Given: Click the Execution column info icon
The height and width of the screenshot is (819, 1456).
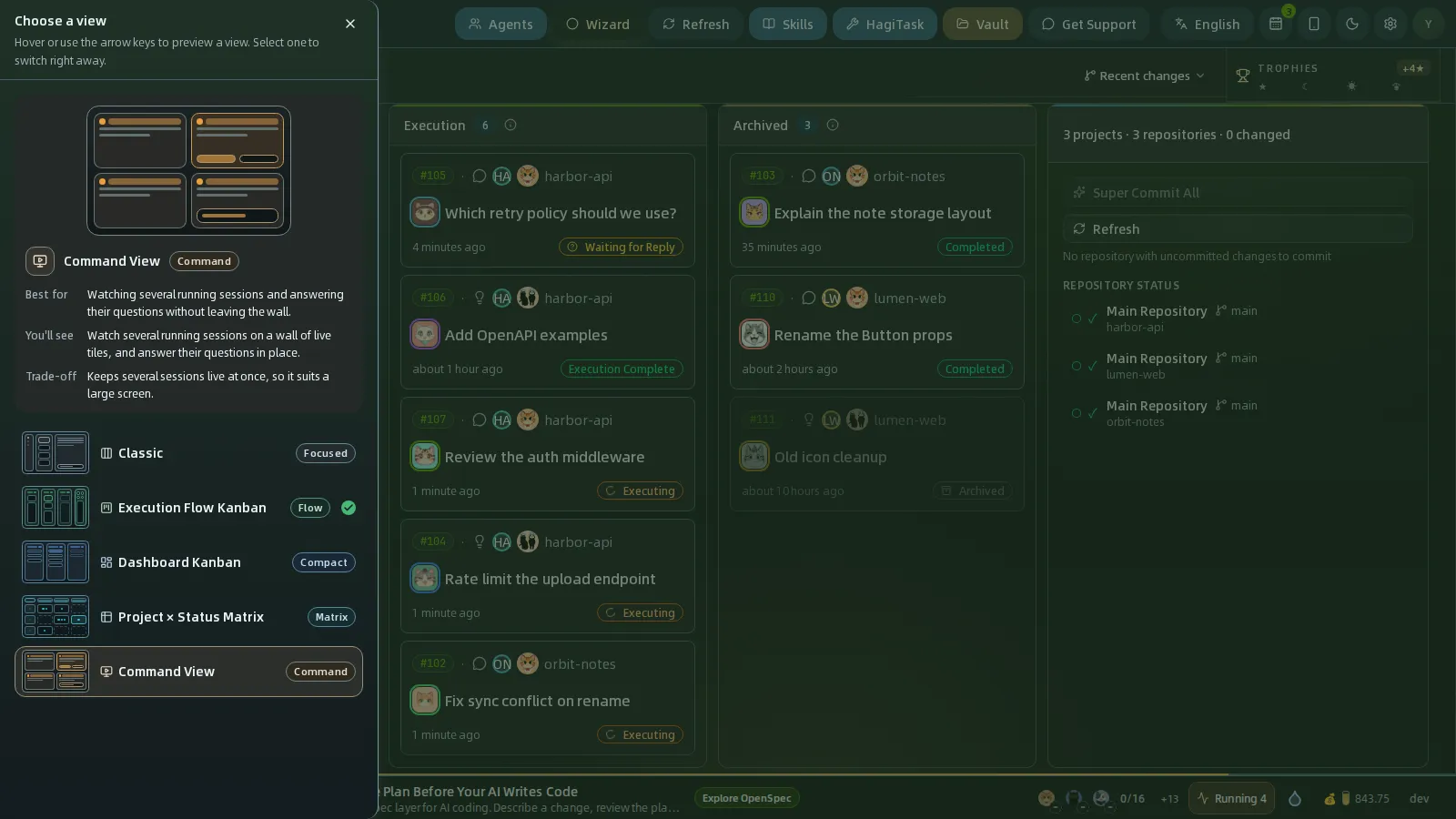Looking at the screenshot, I should click(x=511, y=125).
